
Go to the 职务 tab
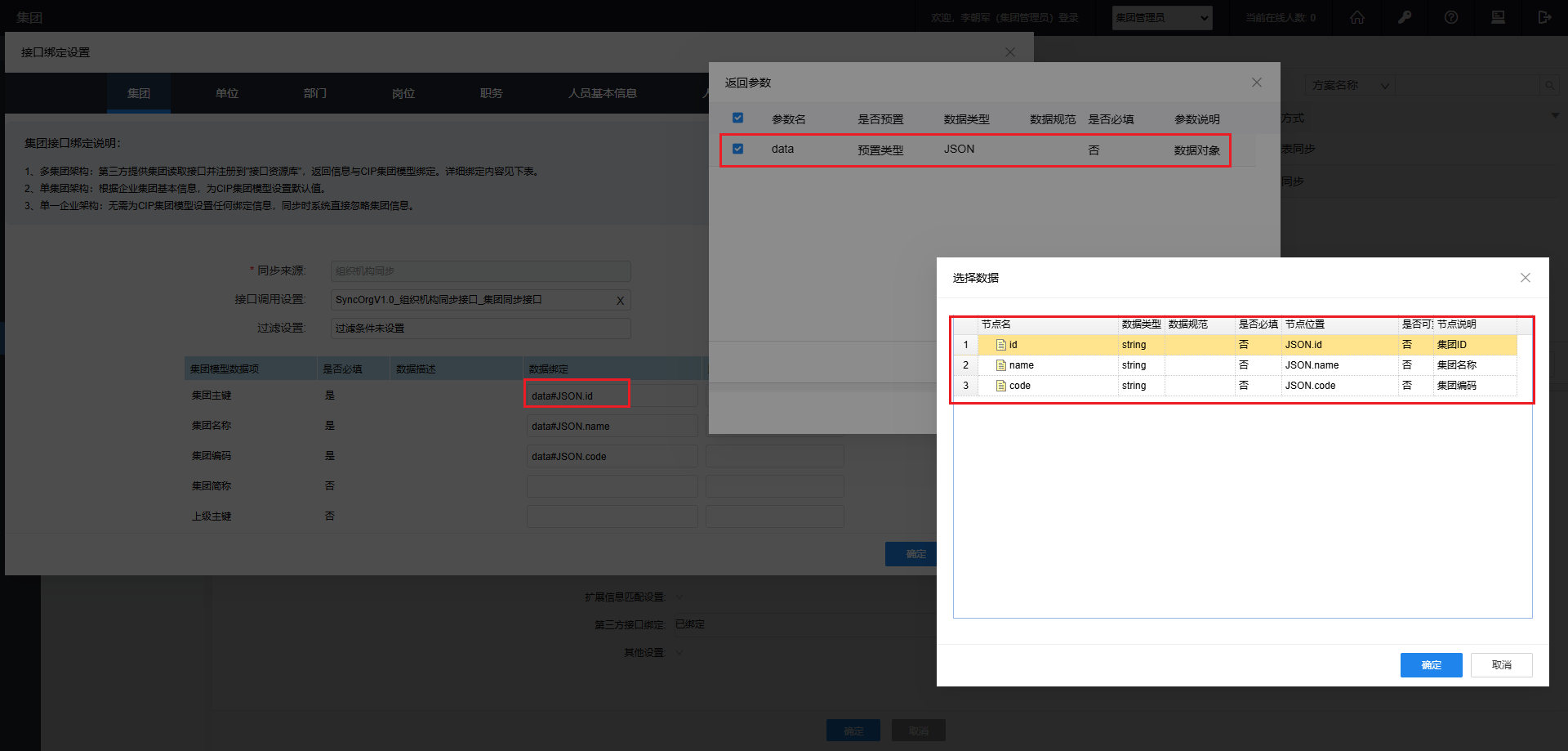click(492, 93)
